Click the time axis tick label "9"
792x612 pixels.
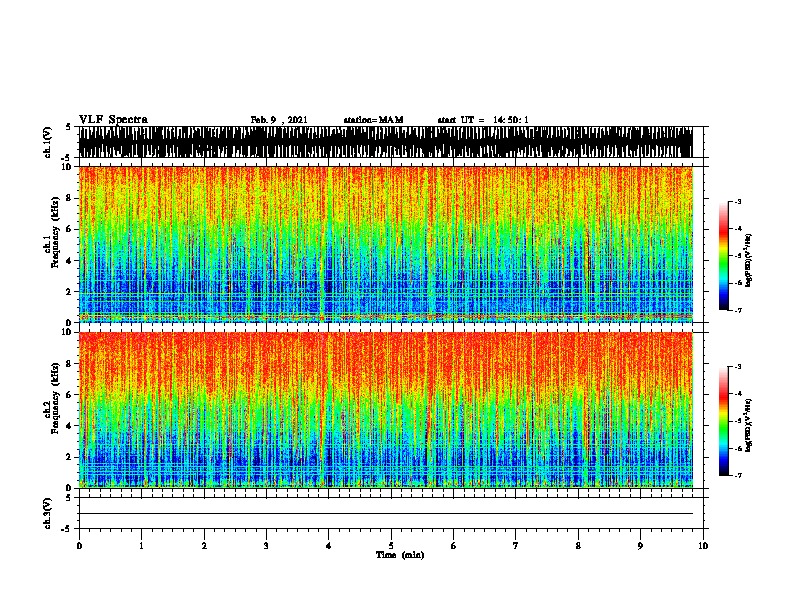coord(640,546)
